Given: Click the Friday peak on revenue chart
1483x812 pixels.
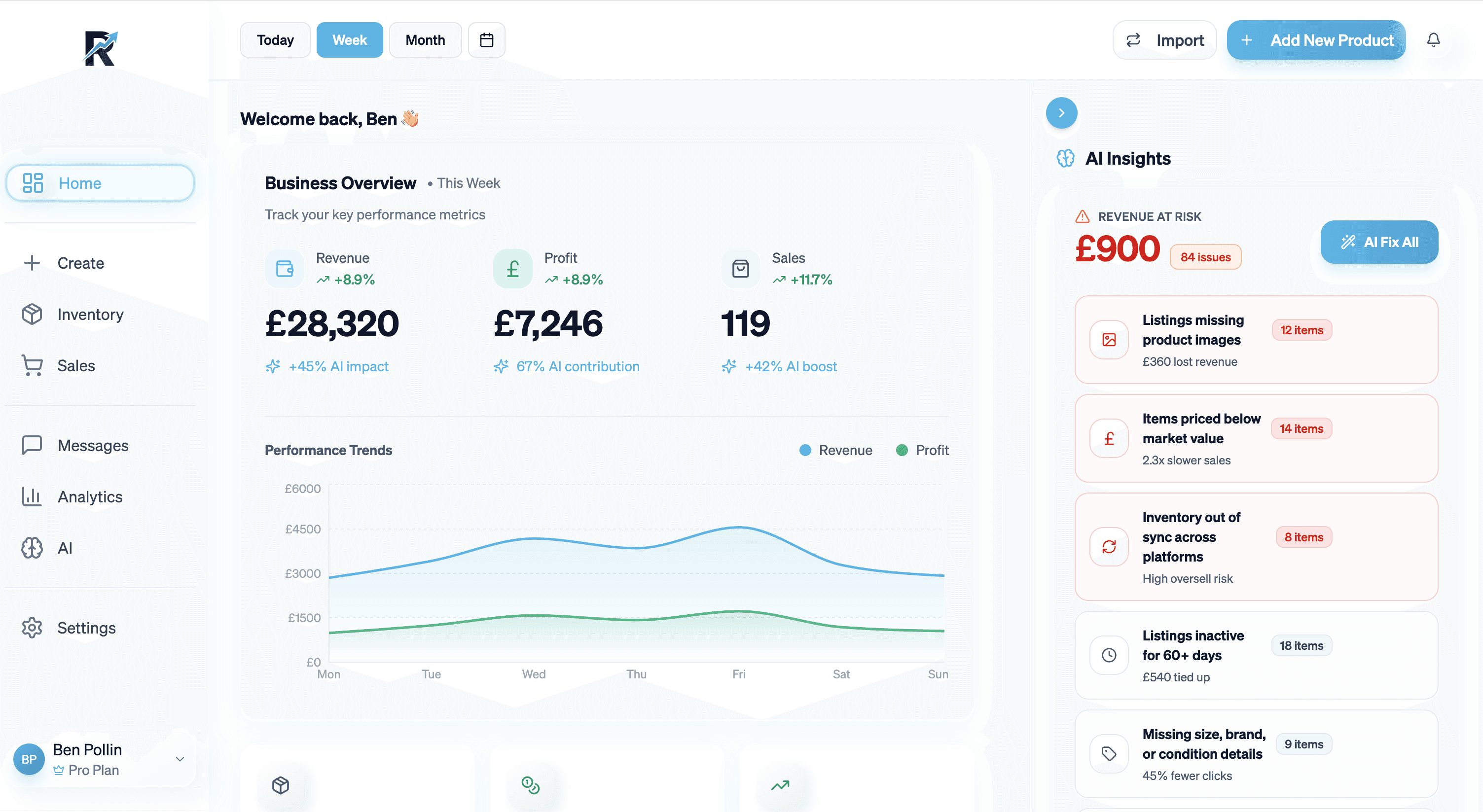Looking at the screenshot, I should click(739, 527).
